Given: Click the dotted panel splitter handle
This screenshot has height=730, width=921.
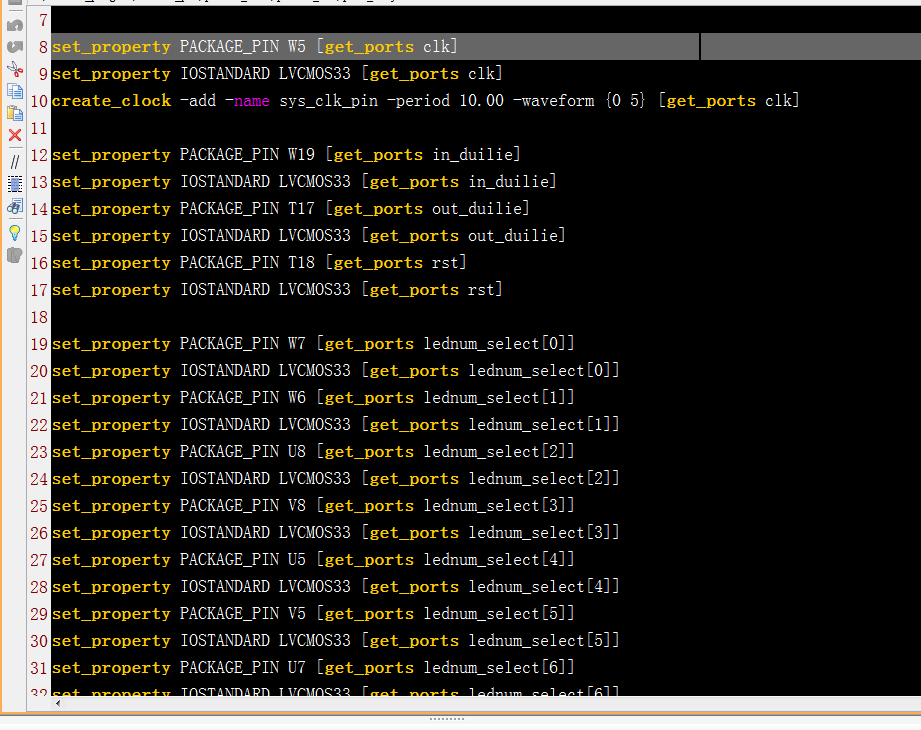Looking at the screenshot, I should pyautogui.click(x=446, y=718).
